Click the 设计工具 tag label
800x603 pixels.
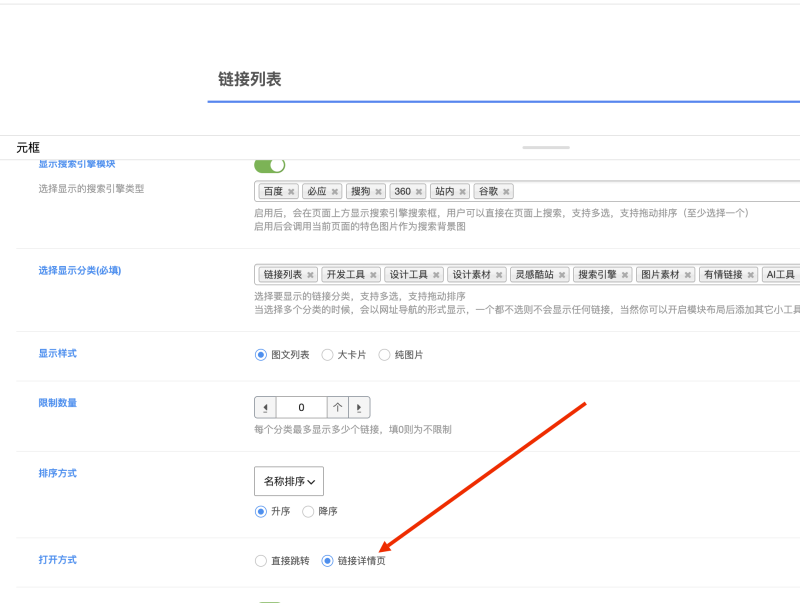pyautogui.click(x=409, y=274)
